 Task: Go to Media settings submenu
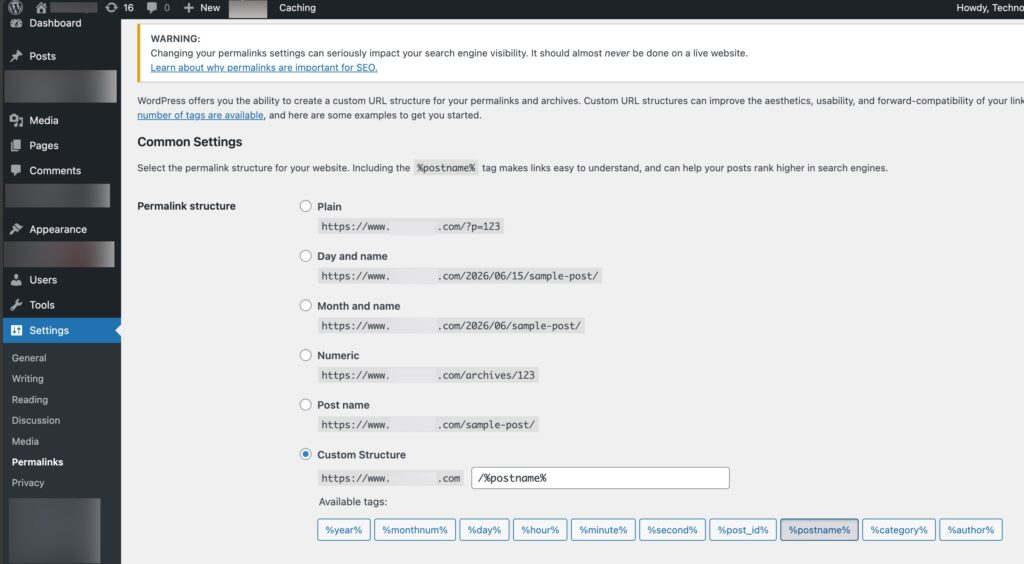pyautogui.click(x=25, y=441)
